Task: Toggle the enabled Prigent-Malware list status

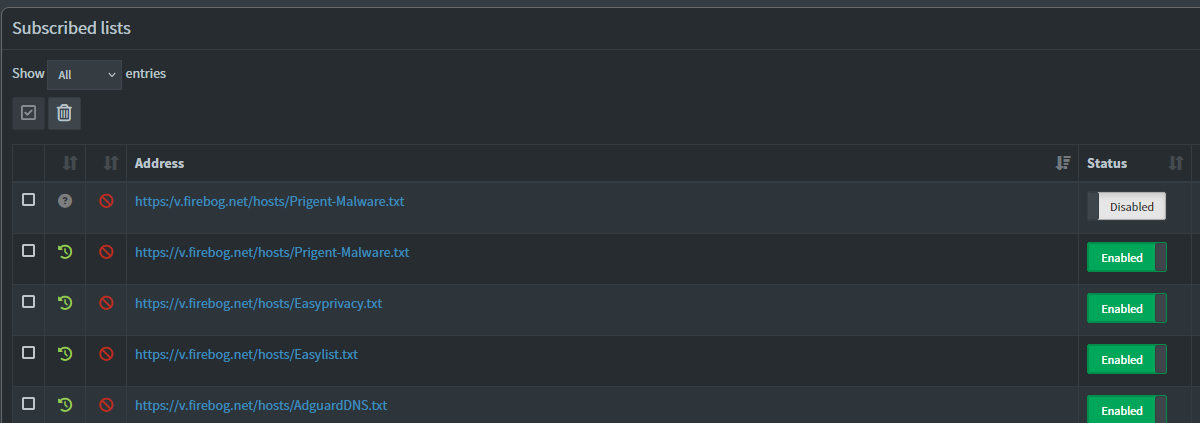Action: click(1127, 257)
